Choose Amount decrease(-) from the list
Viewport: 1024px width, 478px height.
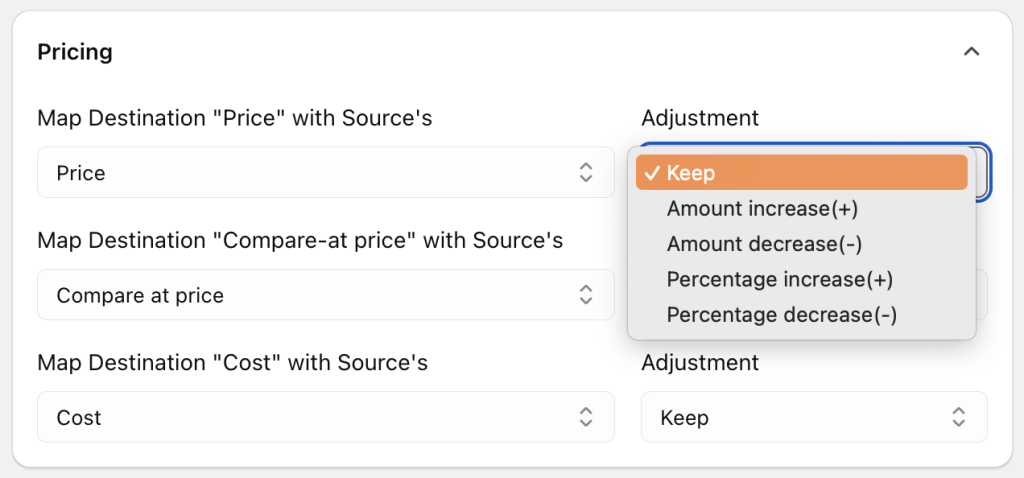point(764,244)
